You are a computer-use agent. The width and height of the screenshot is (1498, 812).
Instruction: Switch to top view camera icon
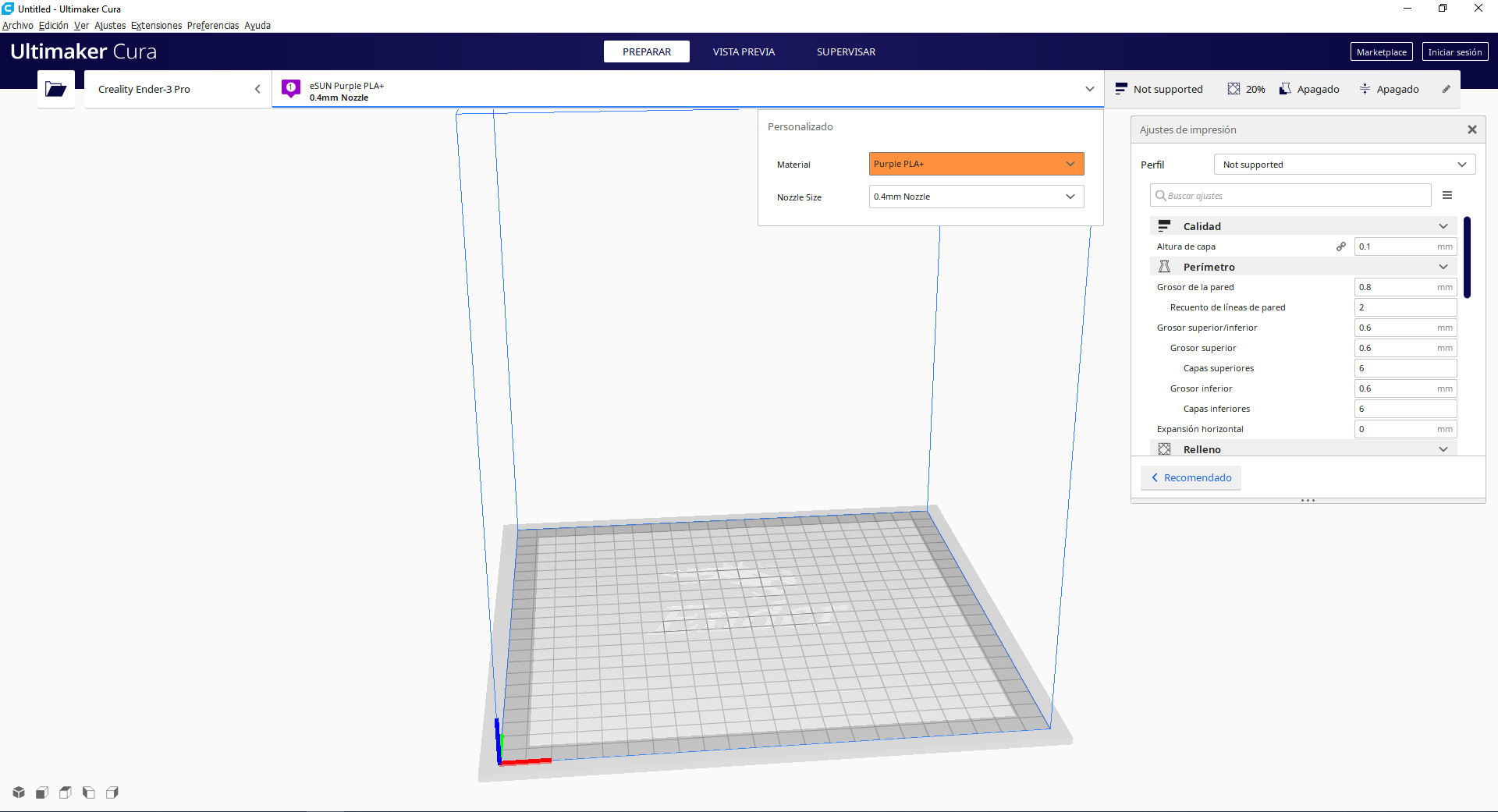point(66,792)
